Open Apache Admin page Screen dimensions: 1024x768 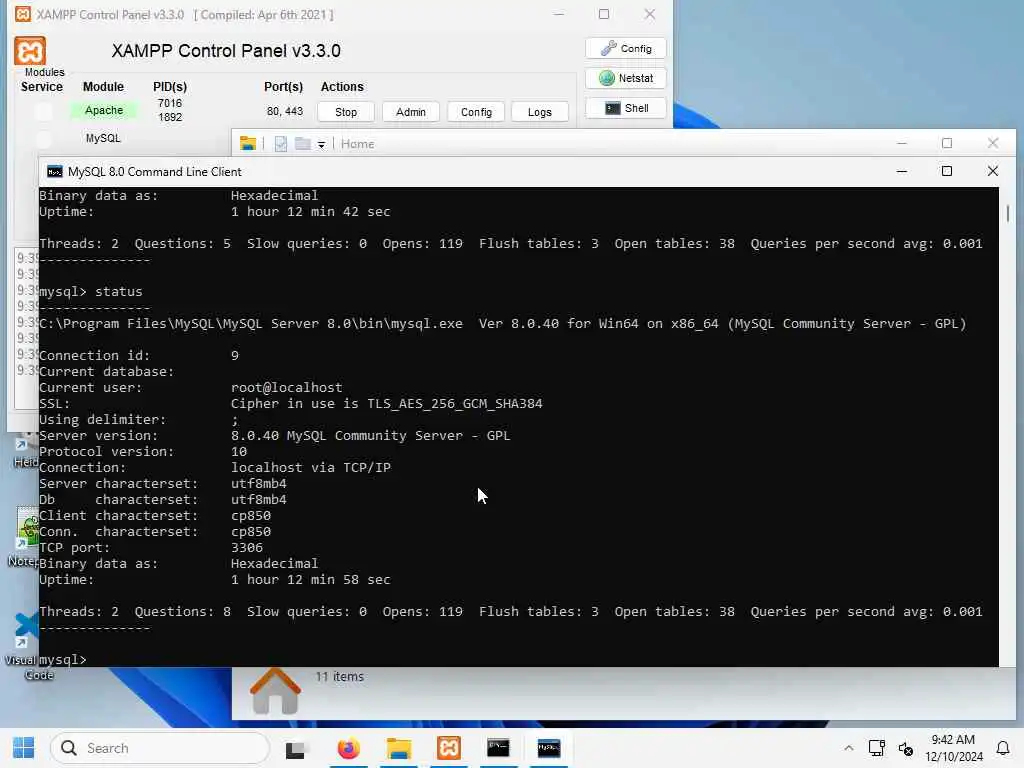pos(410,112)
